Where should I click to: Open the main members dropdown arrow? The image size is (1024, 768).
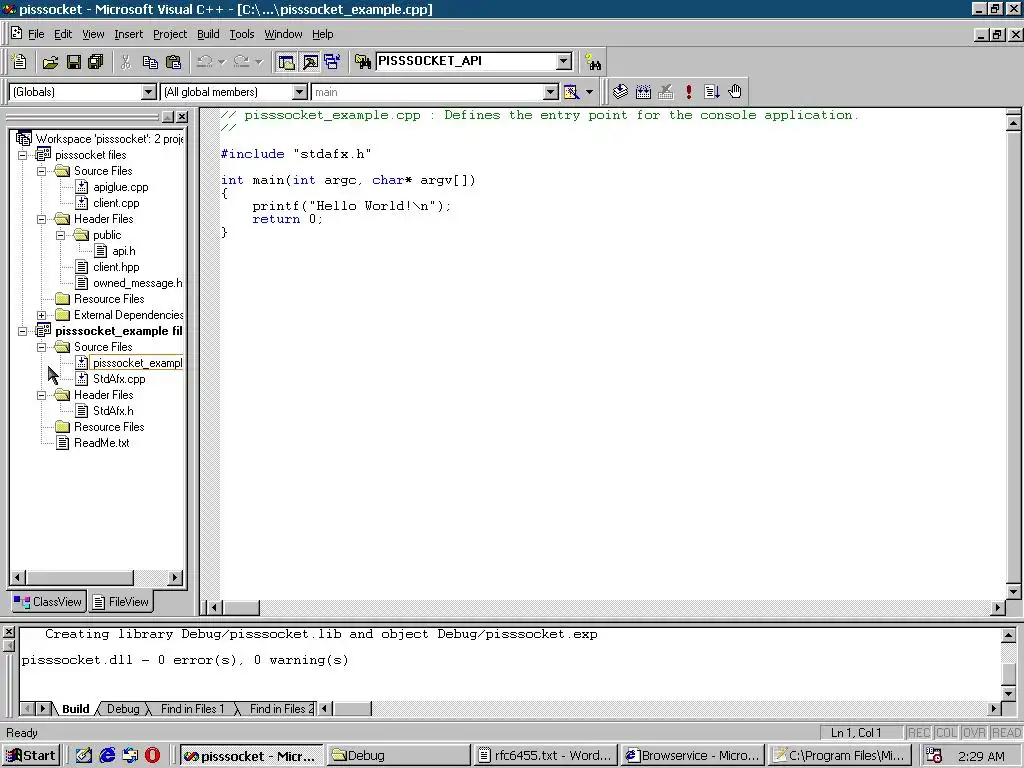pyautogui.click(x=551, y=92)
